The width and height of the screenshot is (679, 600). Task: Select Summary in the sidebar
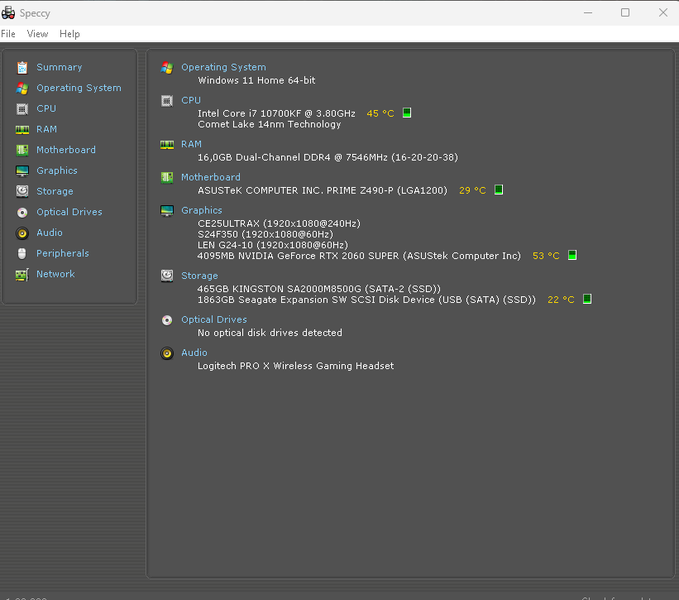[x=59, y=67]
